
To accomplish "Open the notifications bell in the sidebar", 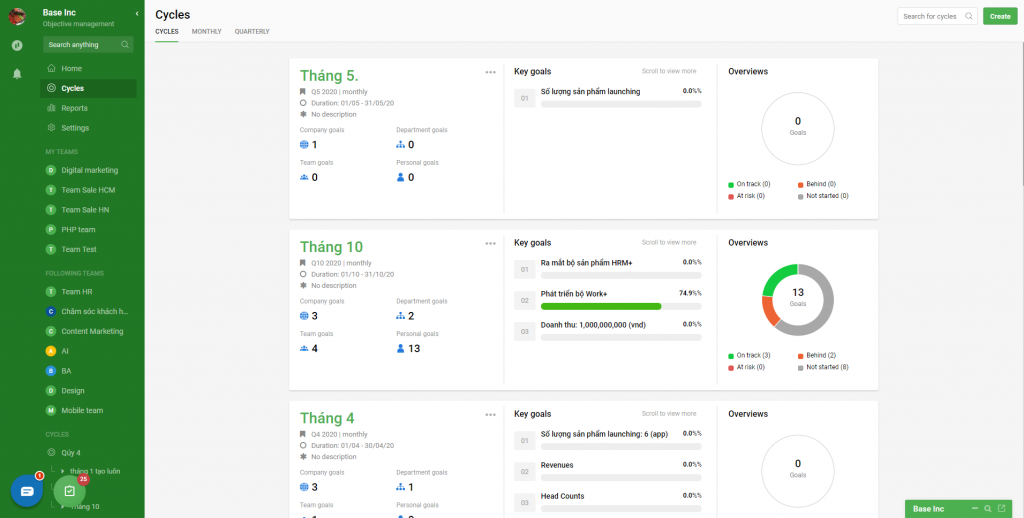I will pos(17,73).
